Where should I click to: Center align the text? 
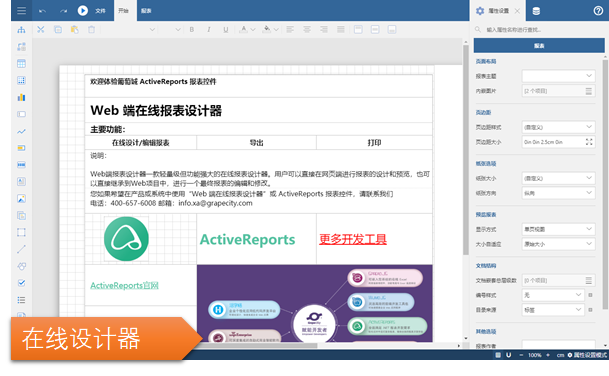307,30
